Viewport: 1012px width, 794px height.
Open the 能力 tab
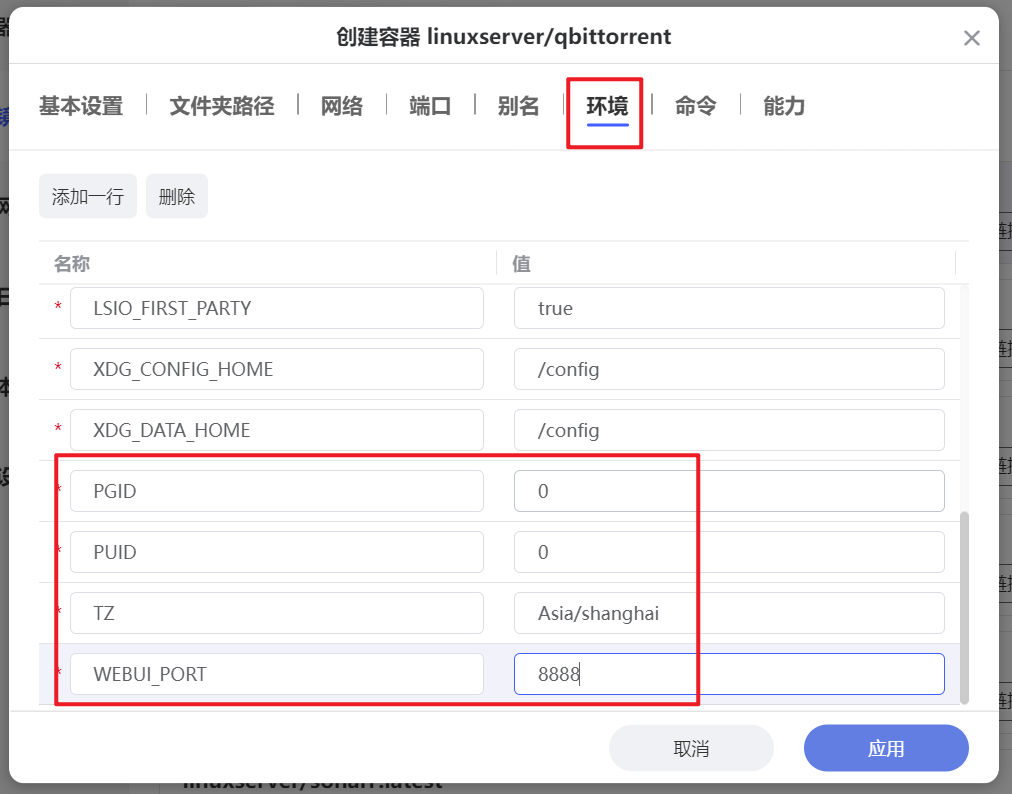(x=784, y=106)
